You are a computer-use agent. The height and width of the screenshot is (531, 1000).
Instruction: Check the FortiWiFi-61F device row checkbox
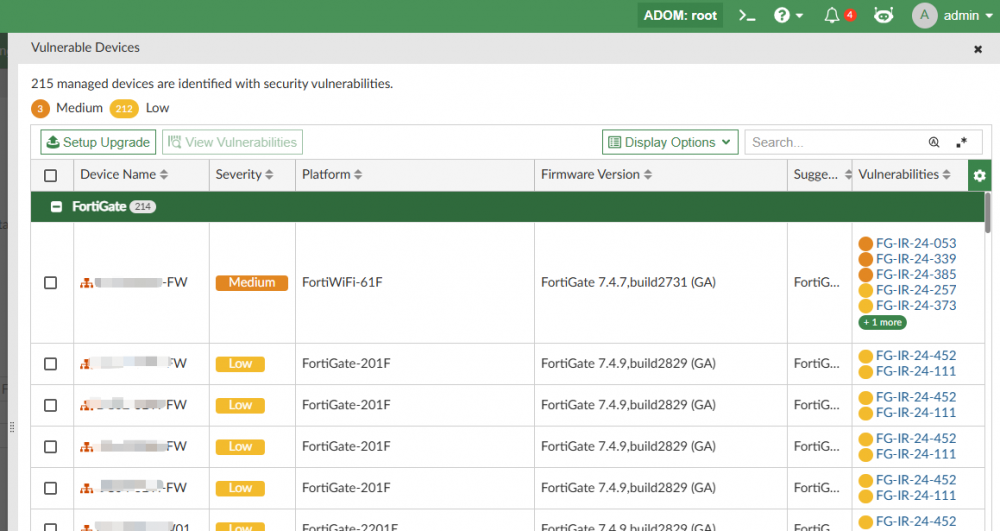coord(50,282)
